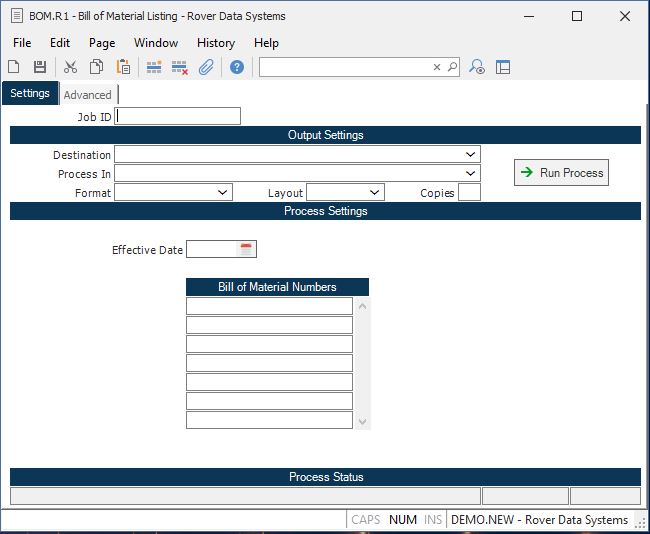Click the Delete row toolbar icon

point(180,67)
